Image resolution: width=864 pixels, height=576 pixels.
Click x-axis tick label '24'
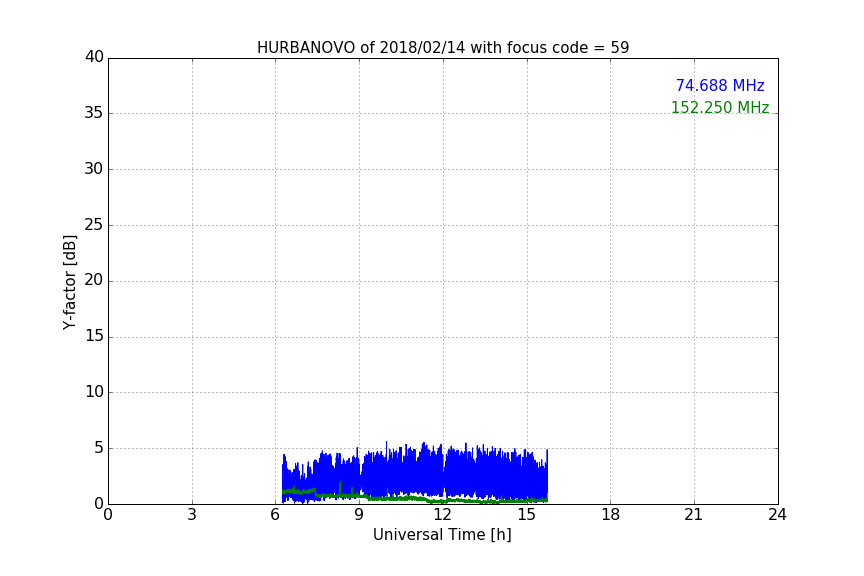coord(777,515)
